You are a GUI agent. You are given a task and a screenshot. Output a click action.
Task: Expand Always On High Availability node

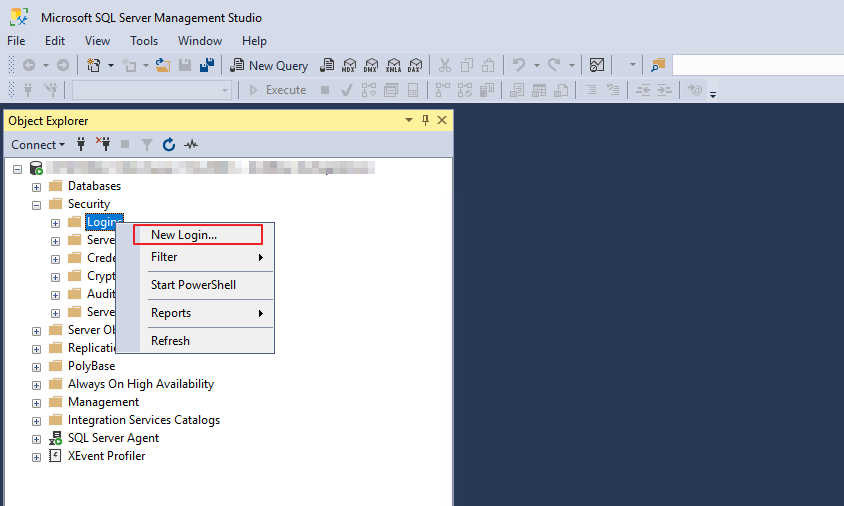(x=36, y=385)
